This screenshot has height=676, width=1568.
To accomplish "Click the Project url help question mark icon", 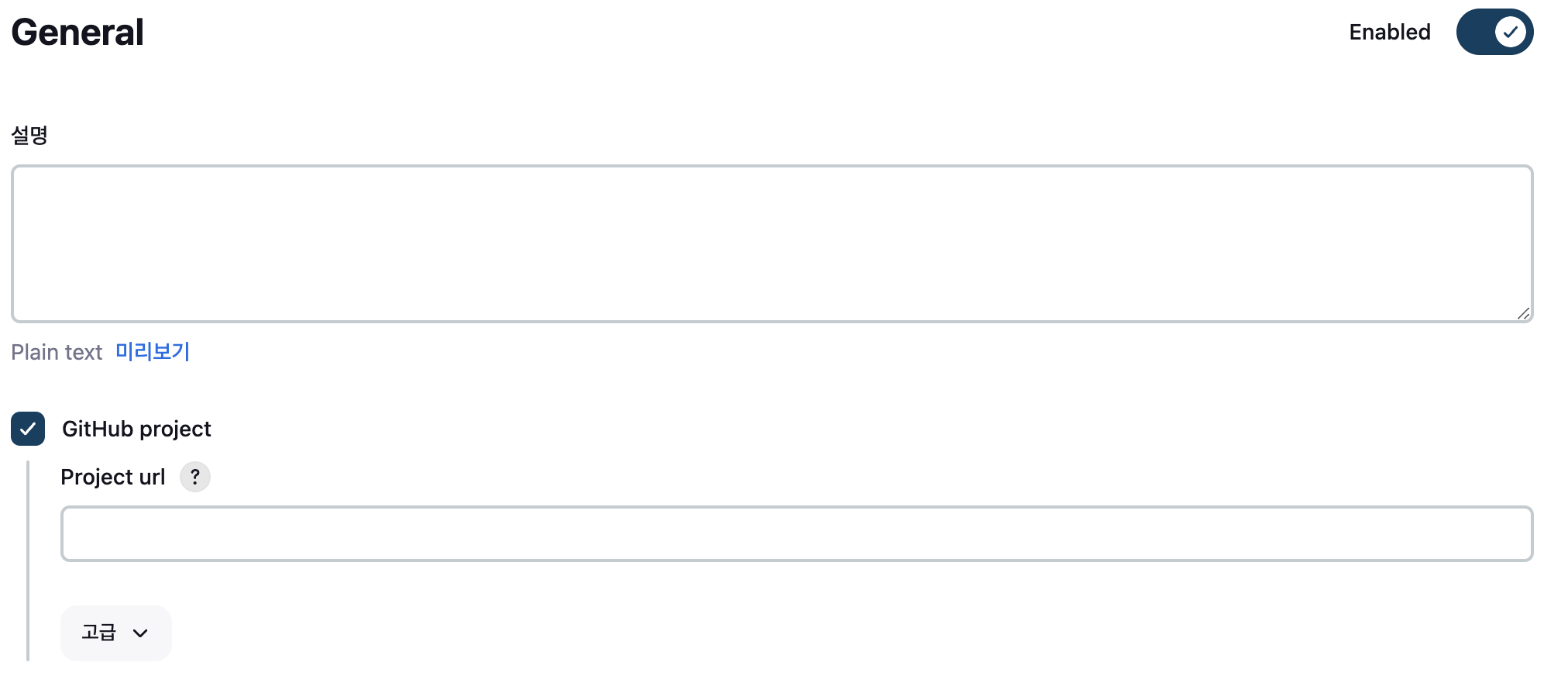I will coord(195,477).
